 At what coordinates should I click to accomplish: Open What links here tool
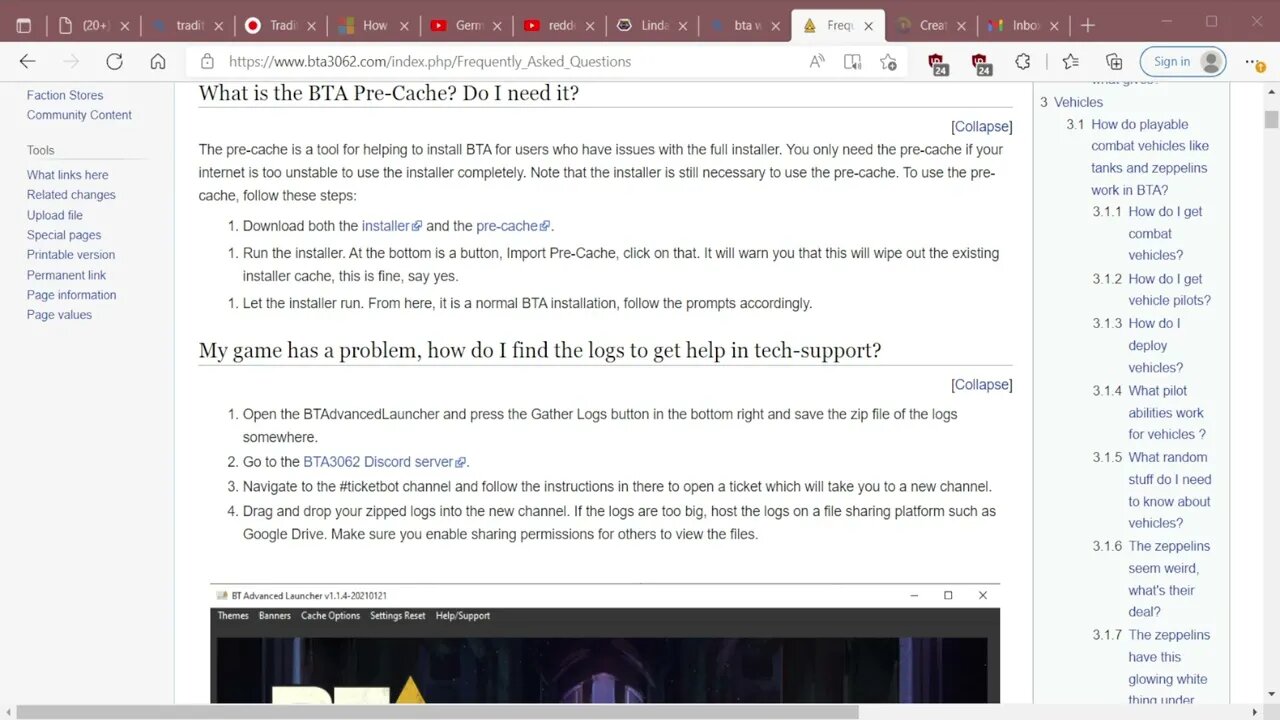pyautogui.click(x=68, y=175)
